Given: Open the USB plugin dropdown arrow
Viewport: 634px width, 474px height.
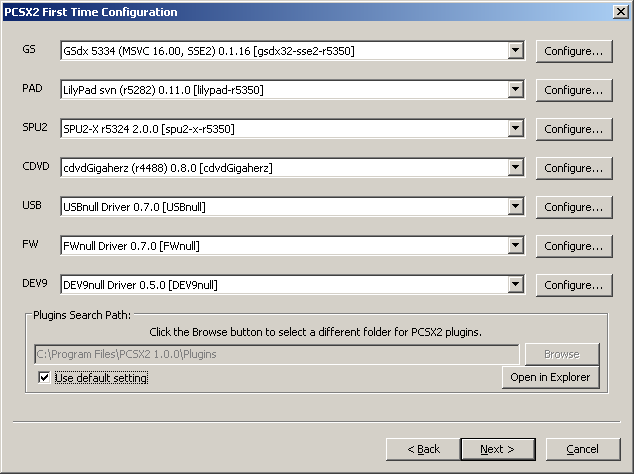Looking at the screenshot, I should 516,207.
